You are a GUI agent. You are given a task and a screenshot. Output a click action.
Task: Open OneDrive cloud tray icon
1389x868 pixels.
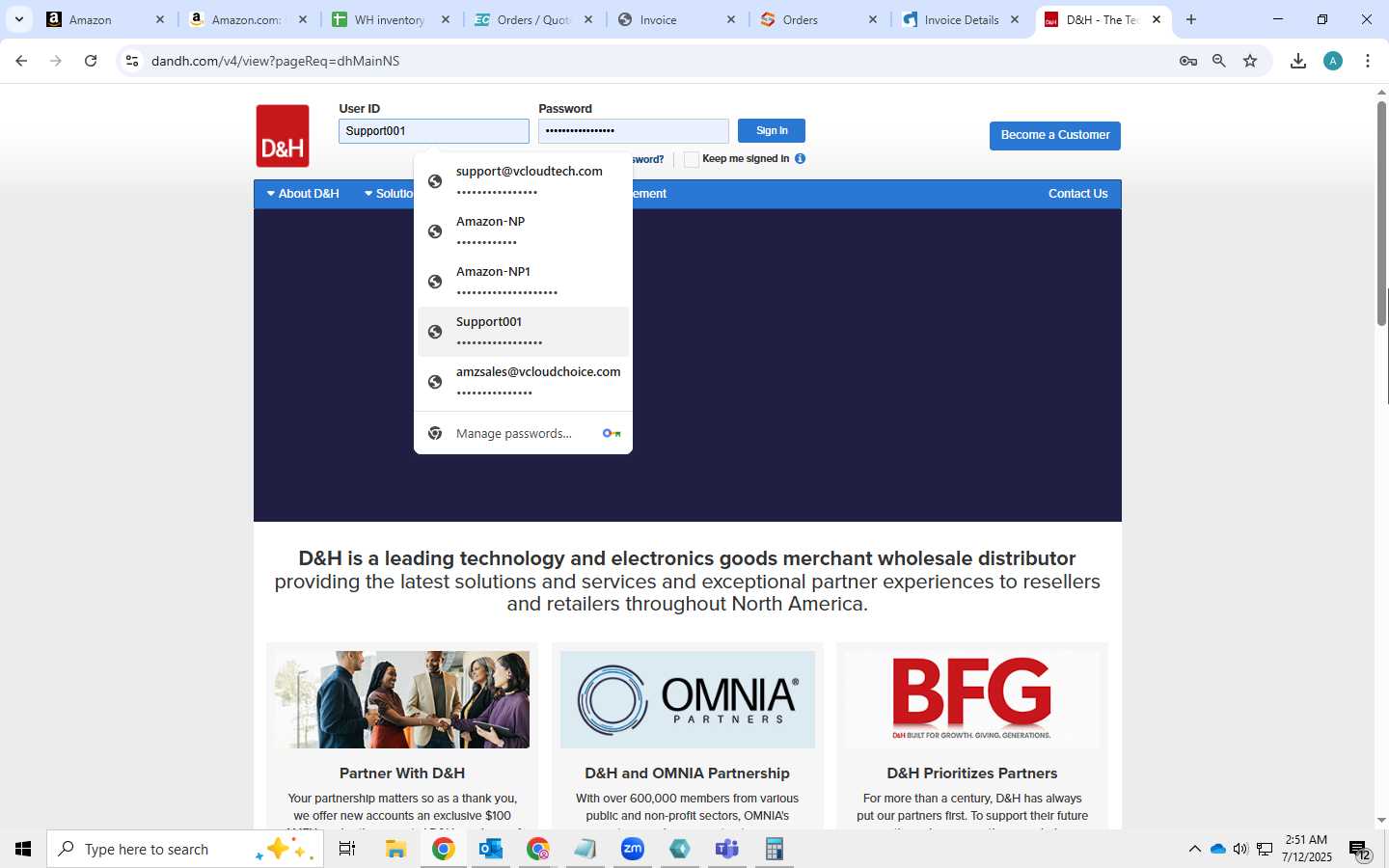(1217, 849)
